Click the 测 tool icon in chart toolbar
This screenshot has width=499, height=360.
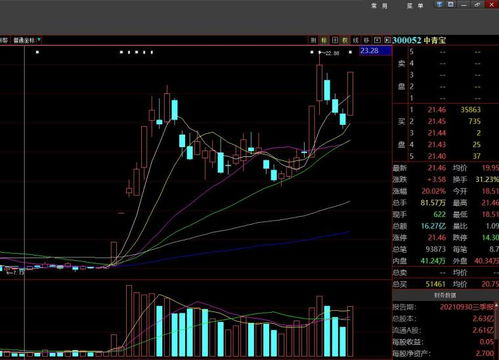[x=313, y=40]
